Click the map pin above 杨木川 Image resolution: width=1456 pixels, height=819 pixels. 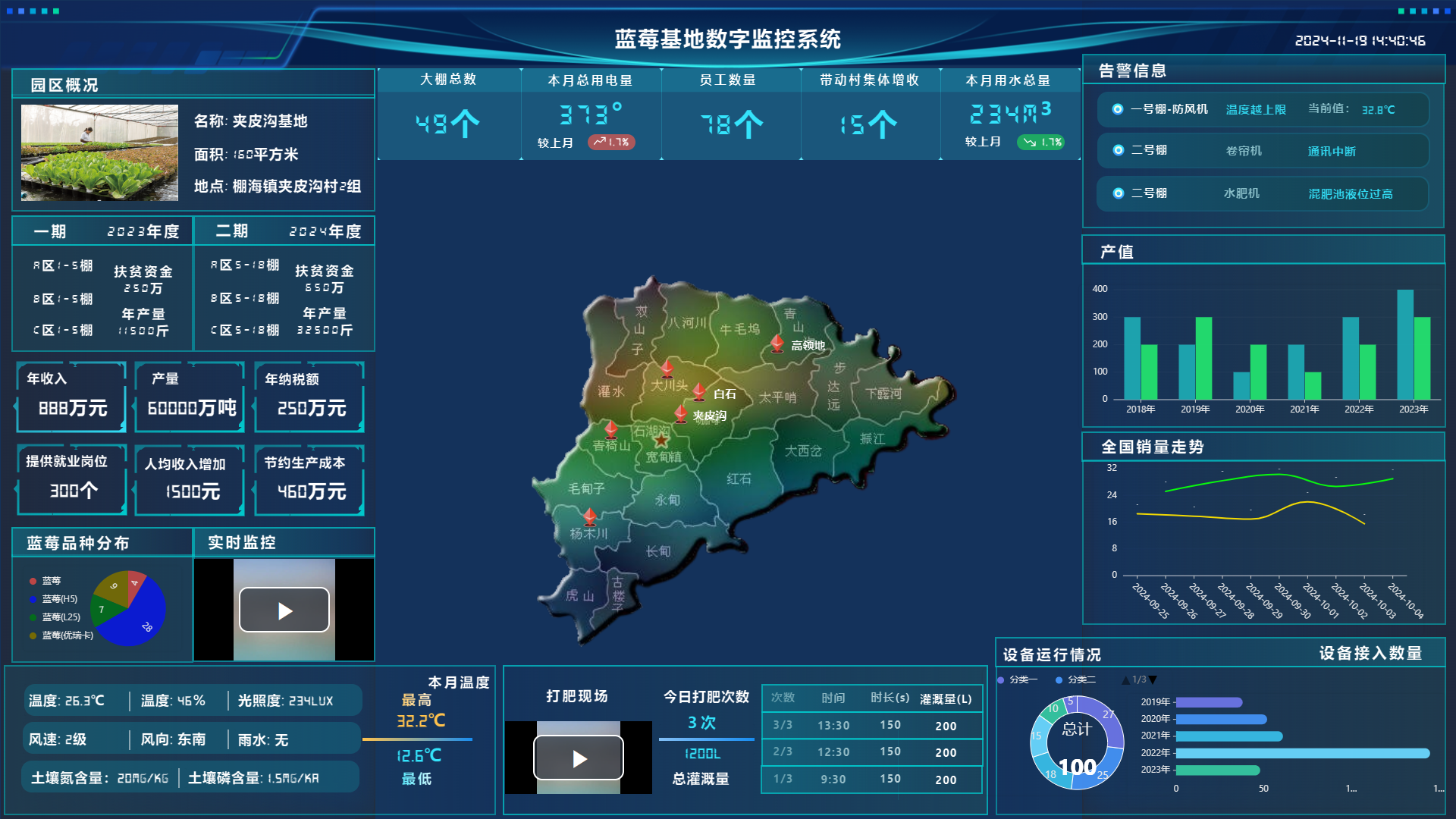(x=590, y=516)
